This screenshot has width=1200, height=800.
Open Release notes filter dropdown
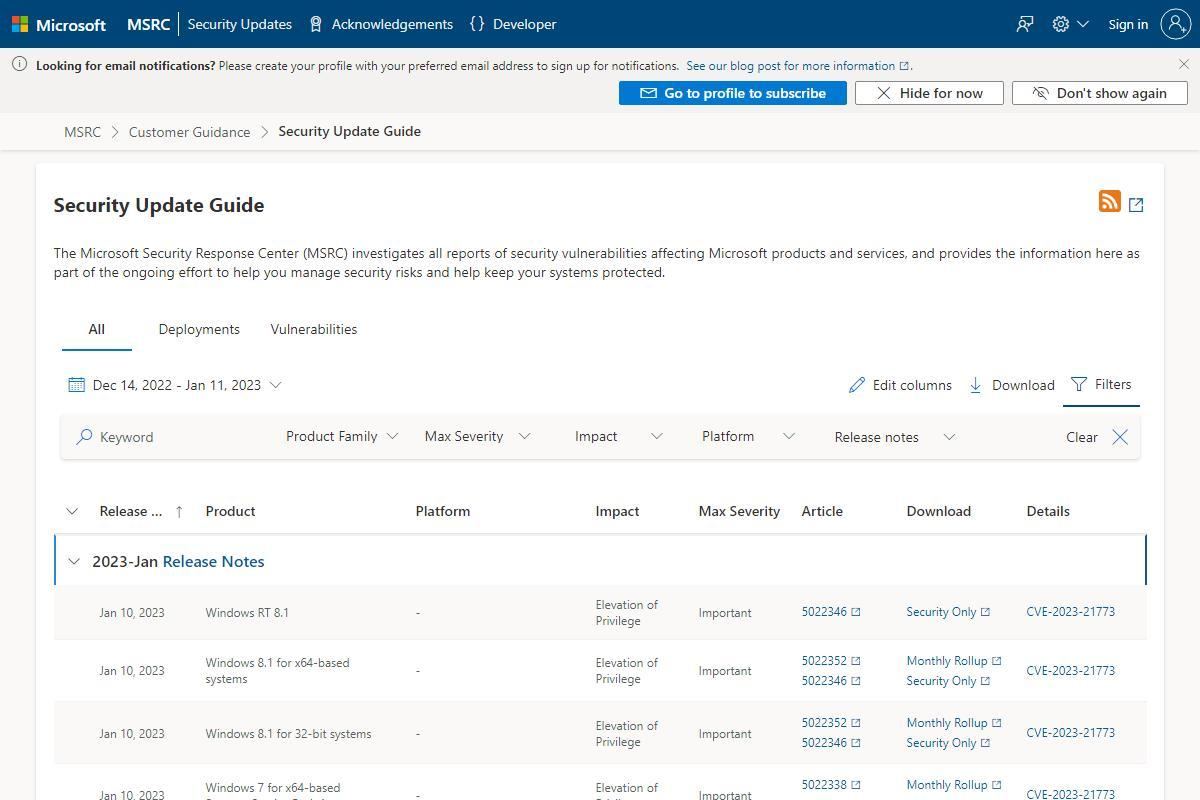point(894,437)
